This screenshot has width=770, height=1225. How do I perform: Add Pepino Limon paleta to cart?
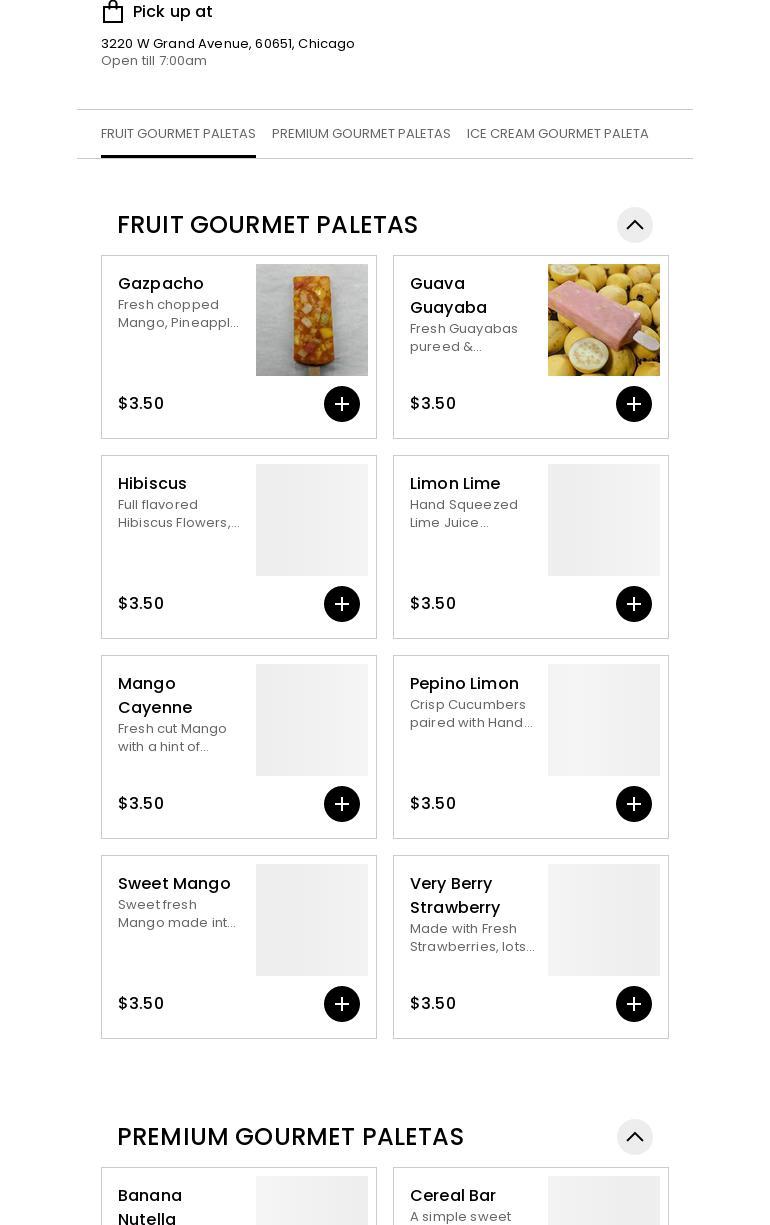pyautogui.click(x=634, y=804)
